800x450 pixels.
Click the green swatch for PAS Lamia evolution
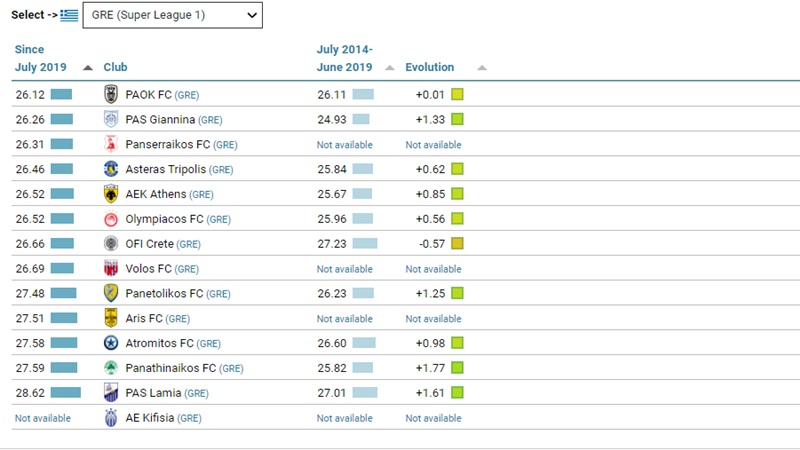click(x=457, y=393)
